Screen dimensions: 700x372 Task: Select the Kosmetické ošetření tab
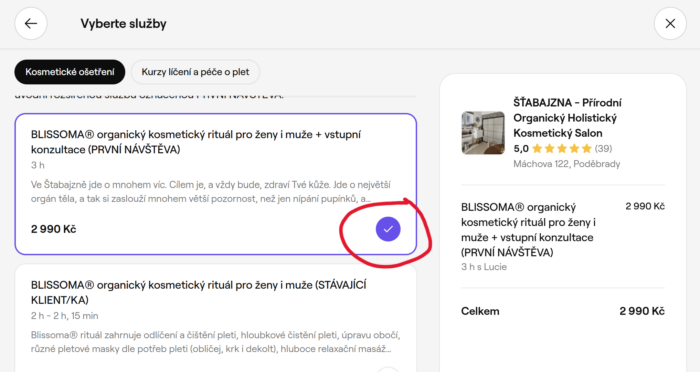point(70,72)
